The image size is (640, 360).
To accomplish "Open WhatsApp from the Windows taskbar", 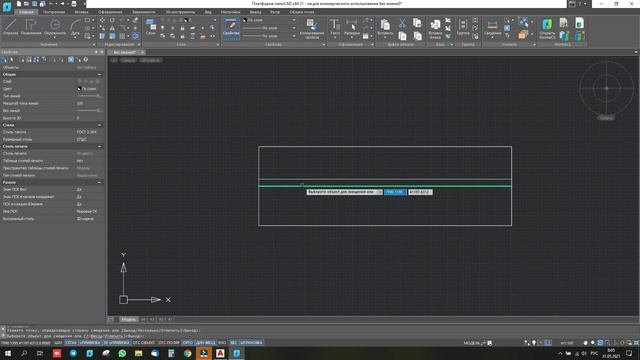I will (x=122, y=353).
